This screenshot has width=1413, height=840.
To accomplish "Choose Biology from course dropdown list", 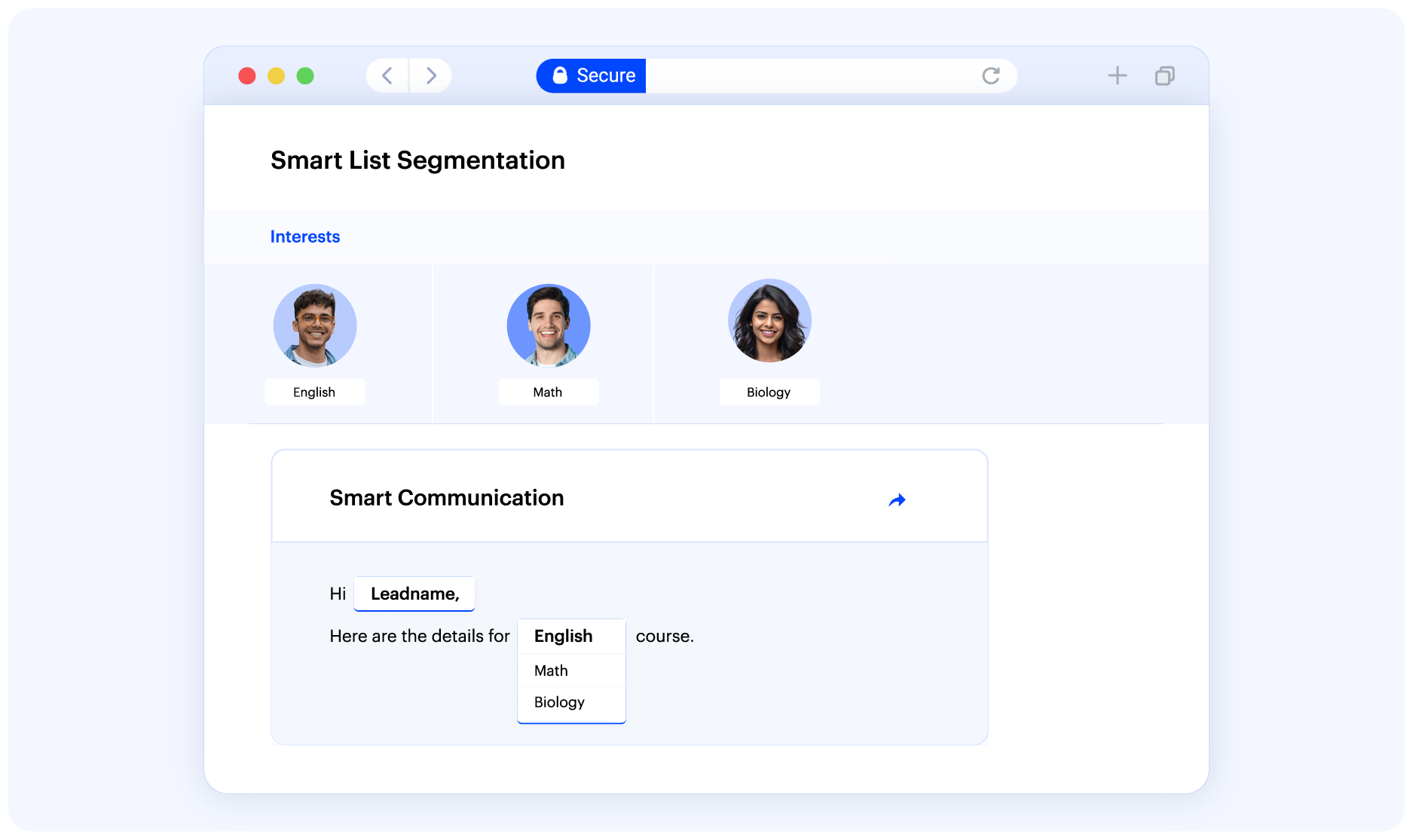I will [571, 702].
